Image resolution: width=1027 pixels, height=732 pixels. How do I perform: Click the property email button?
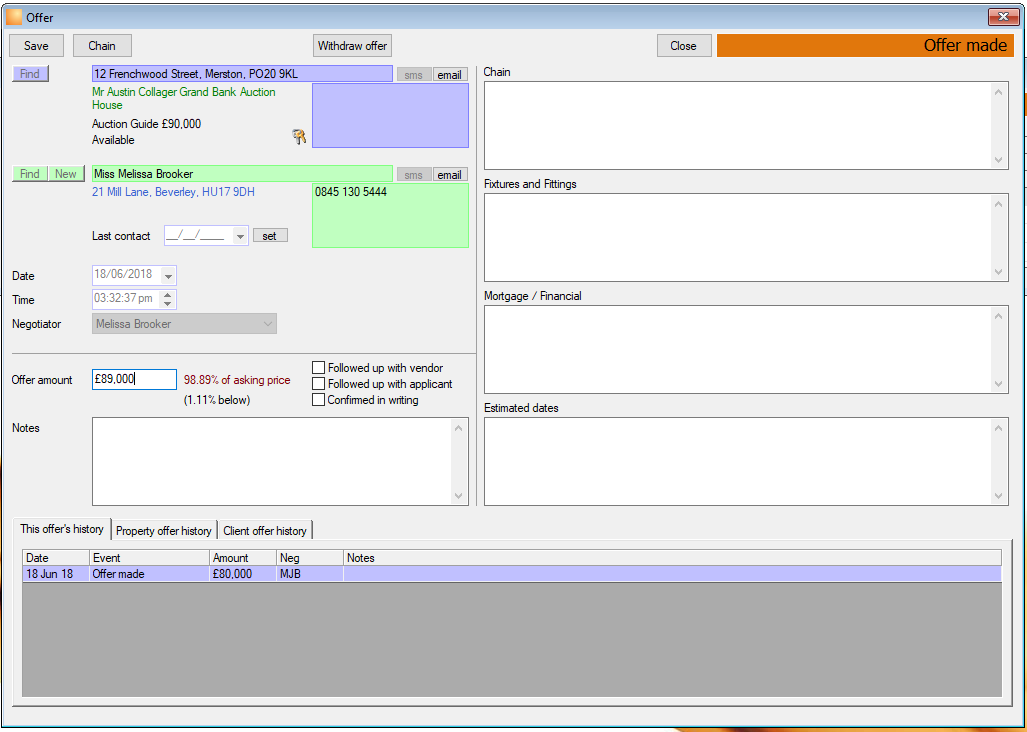[x=450, y=75]
